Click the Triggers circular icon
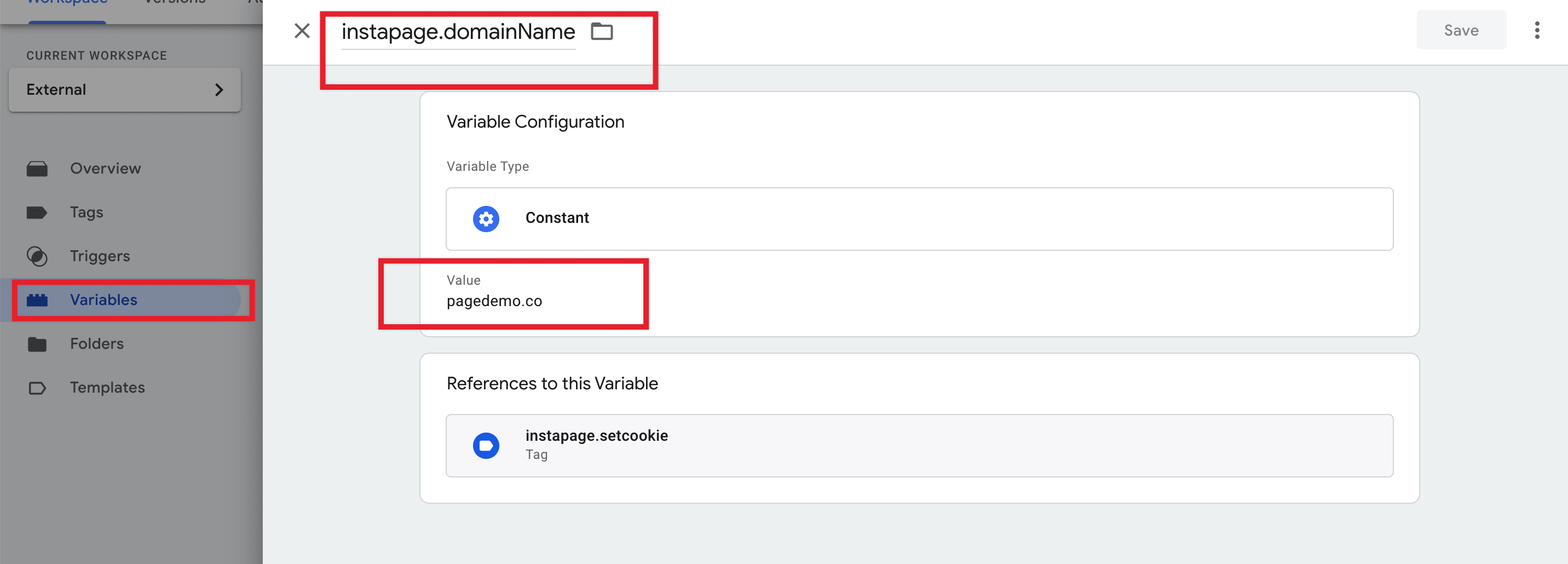This screenshot has height=564, width=1568. pyautogui.click(x=37, y=256)
